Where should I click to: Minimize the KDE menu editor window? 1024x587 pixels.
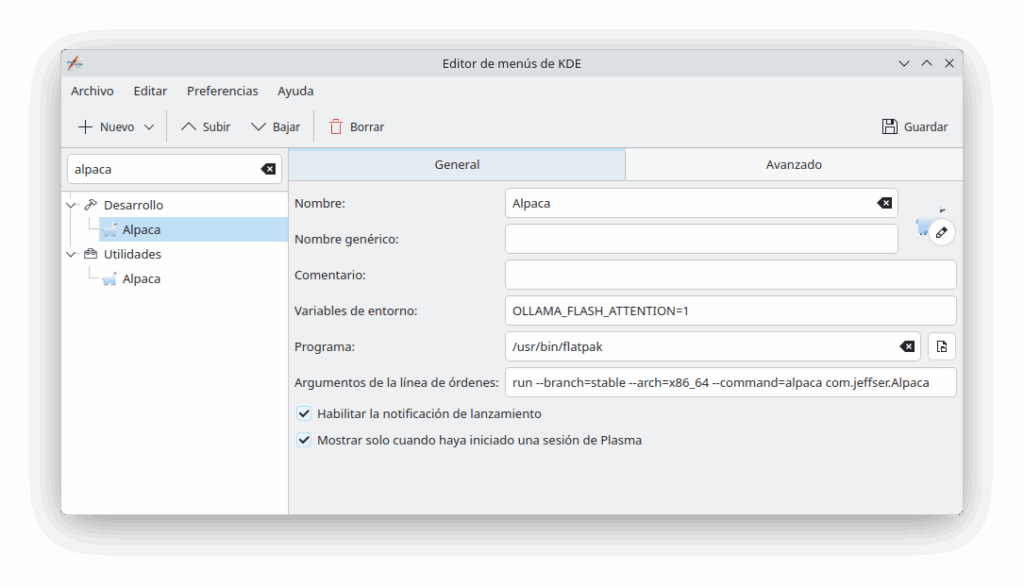904,63
